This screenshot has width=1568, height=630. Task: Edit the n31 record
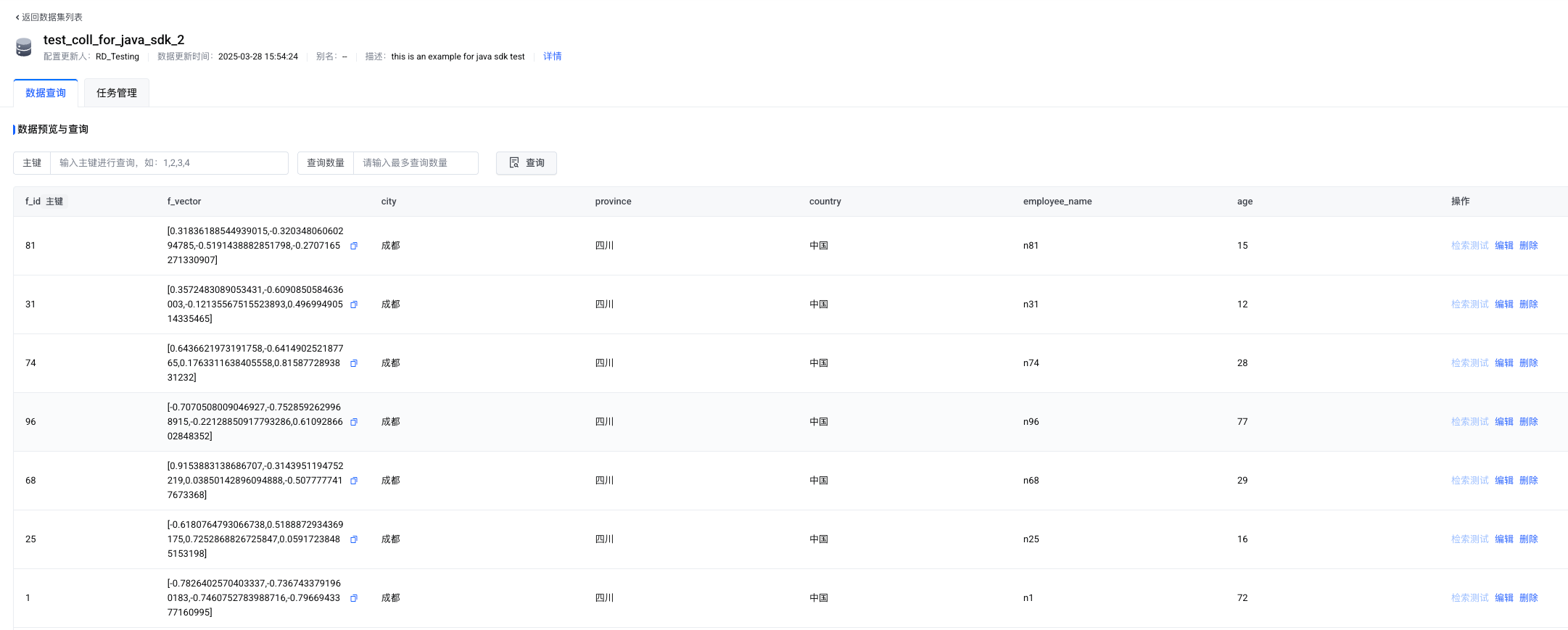tap(1504, 304)
